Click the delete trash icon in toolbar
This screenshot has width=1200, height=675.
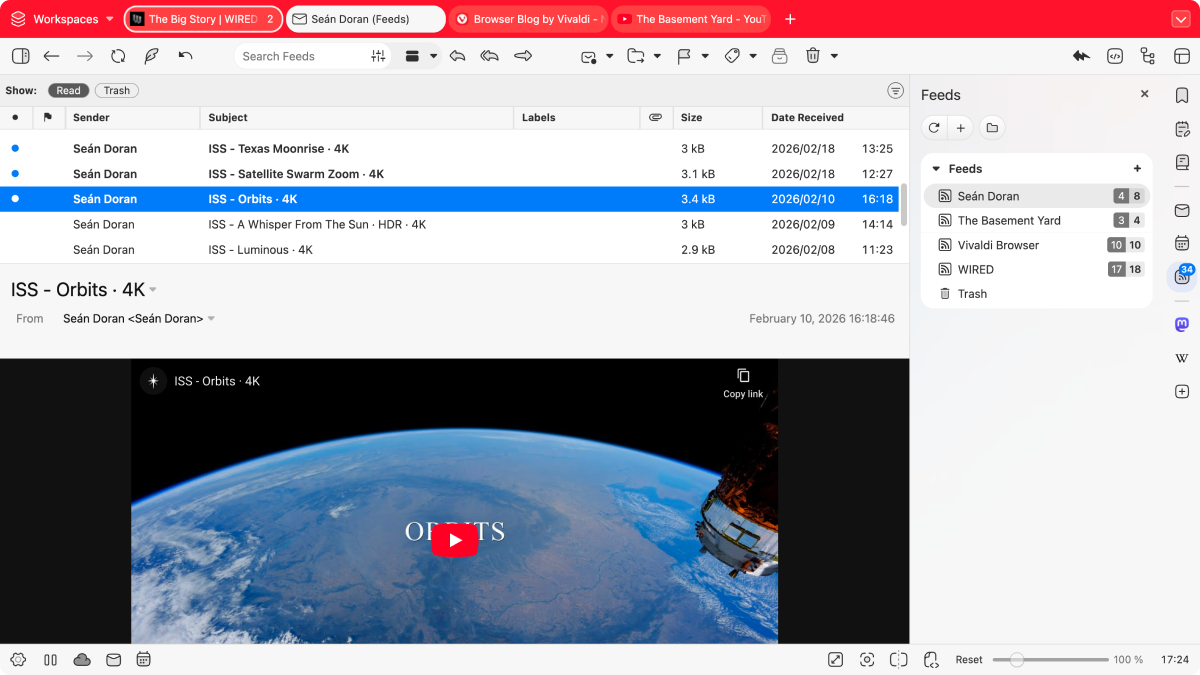coord(813,56)
